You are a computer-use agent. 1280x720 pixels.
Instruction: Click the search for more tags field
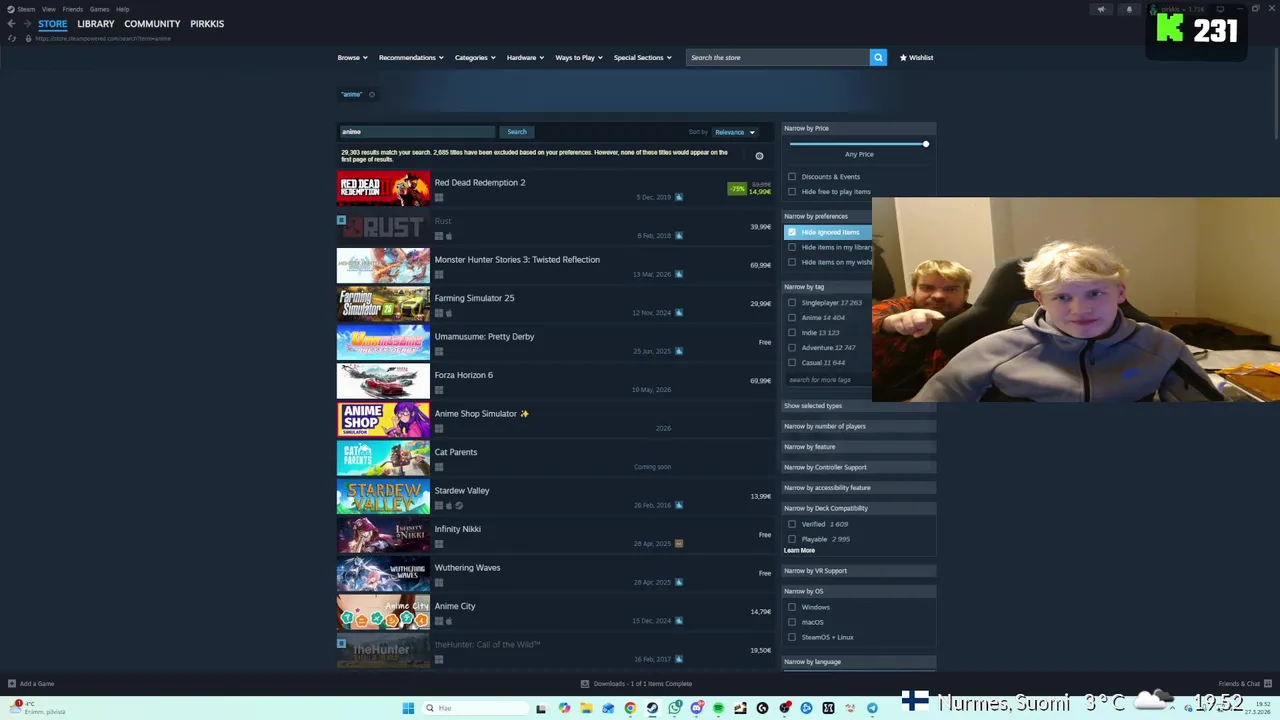tap(829, 380)
